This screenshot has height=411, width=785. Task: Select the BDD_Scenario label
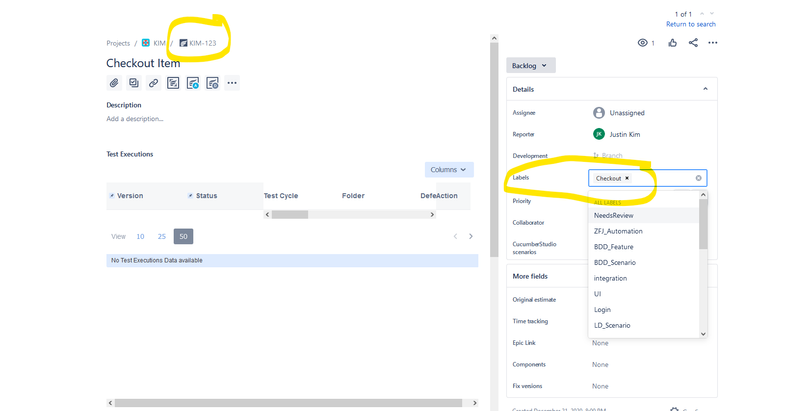click(x=643, y=262)
